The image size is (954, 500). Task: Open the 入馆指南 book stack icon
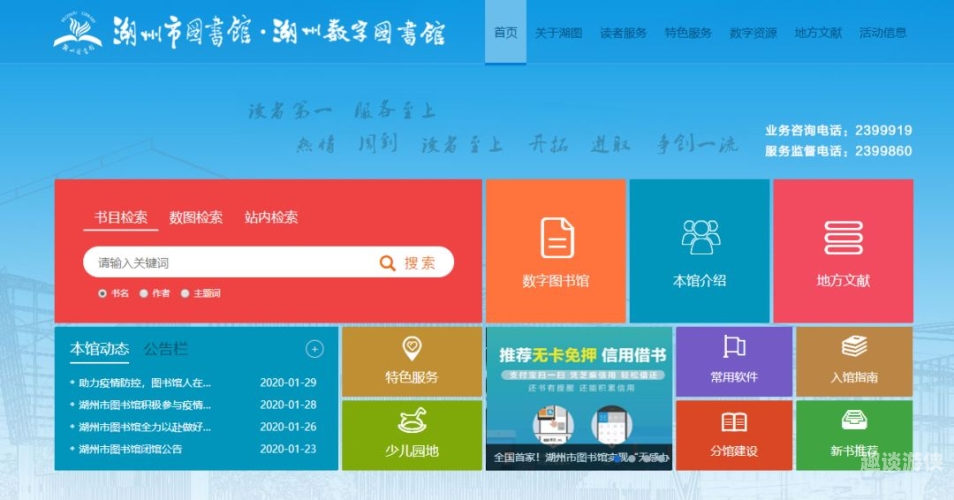point(854,347)
